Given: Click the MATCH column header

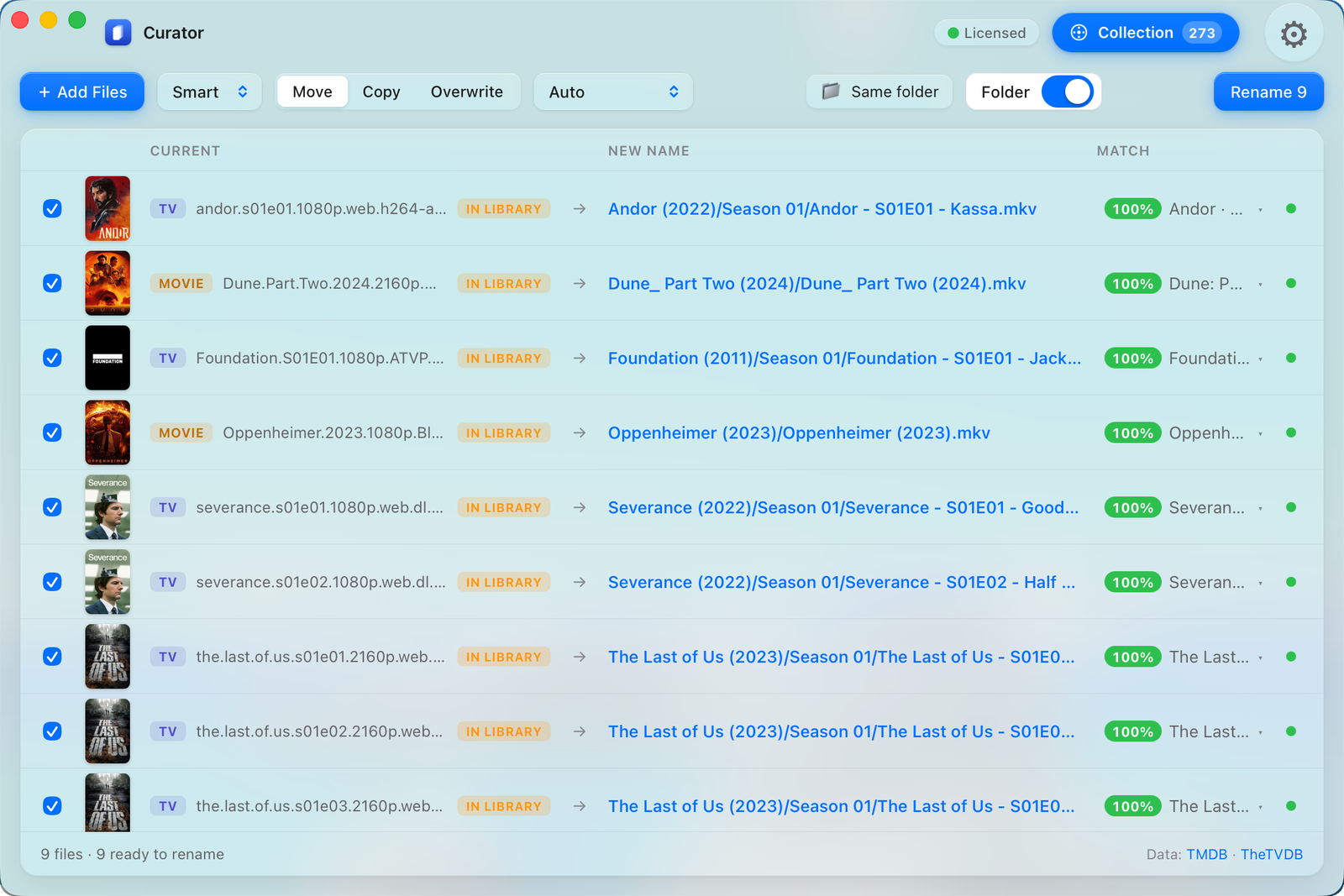Looking at the screenshot, I should pos(1123,151).
